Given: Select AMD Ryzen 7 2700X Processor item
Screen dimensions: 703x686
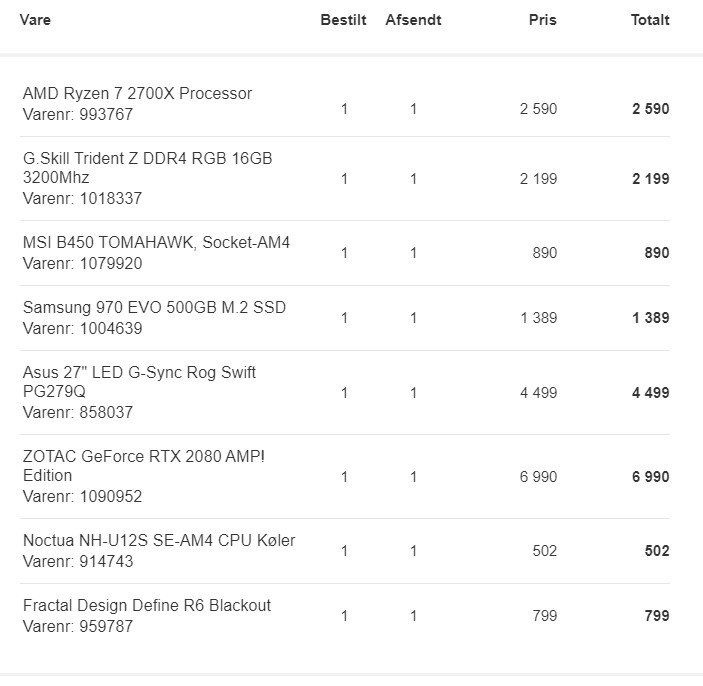Looking at the screenshot, I should (x=137, y=93).
